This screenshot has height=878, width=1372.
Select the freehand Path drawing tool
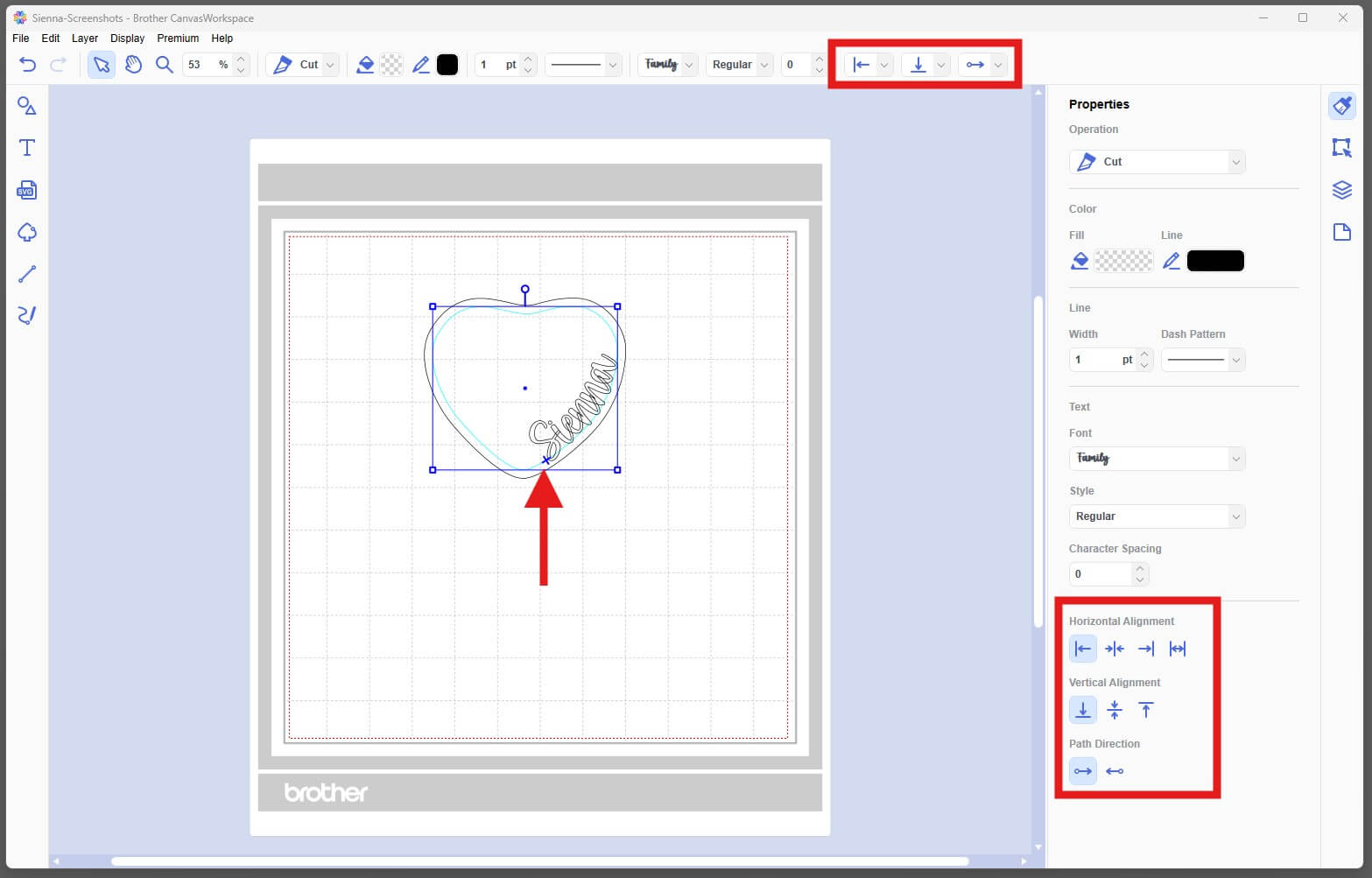(x=27, y=316)
